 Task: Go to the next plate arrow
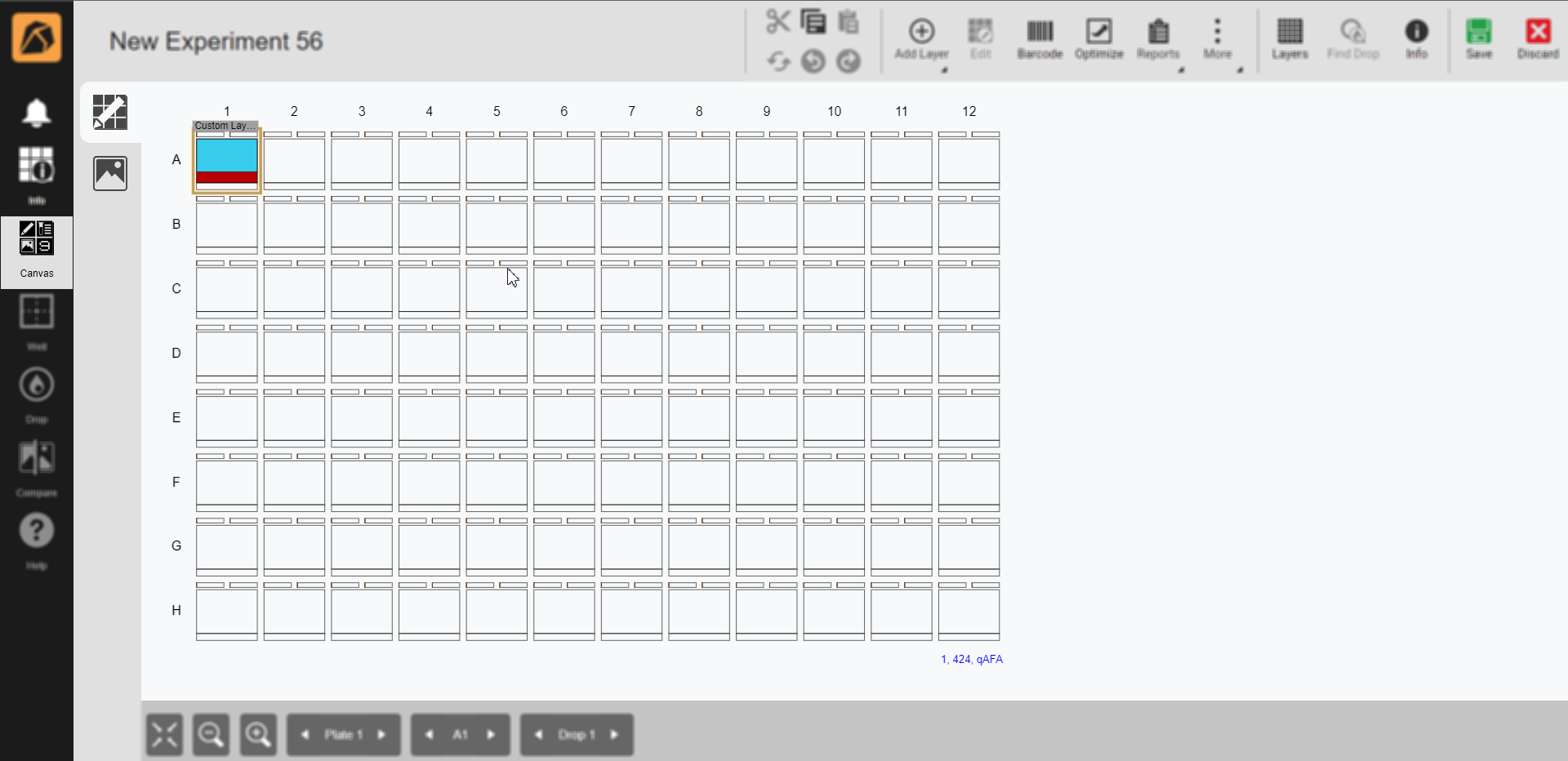pos(381,735)
